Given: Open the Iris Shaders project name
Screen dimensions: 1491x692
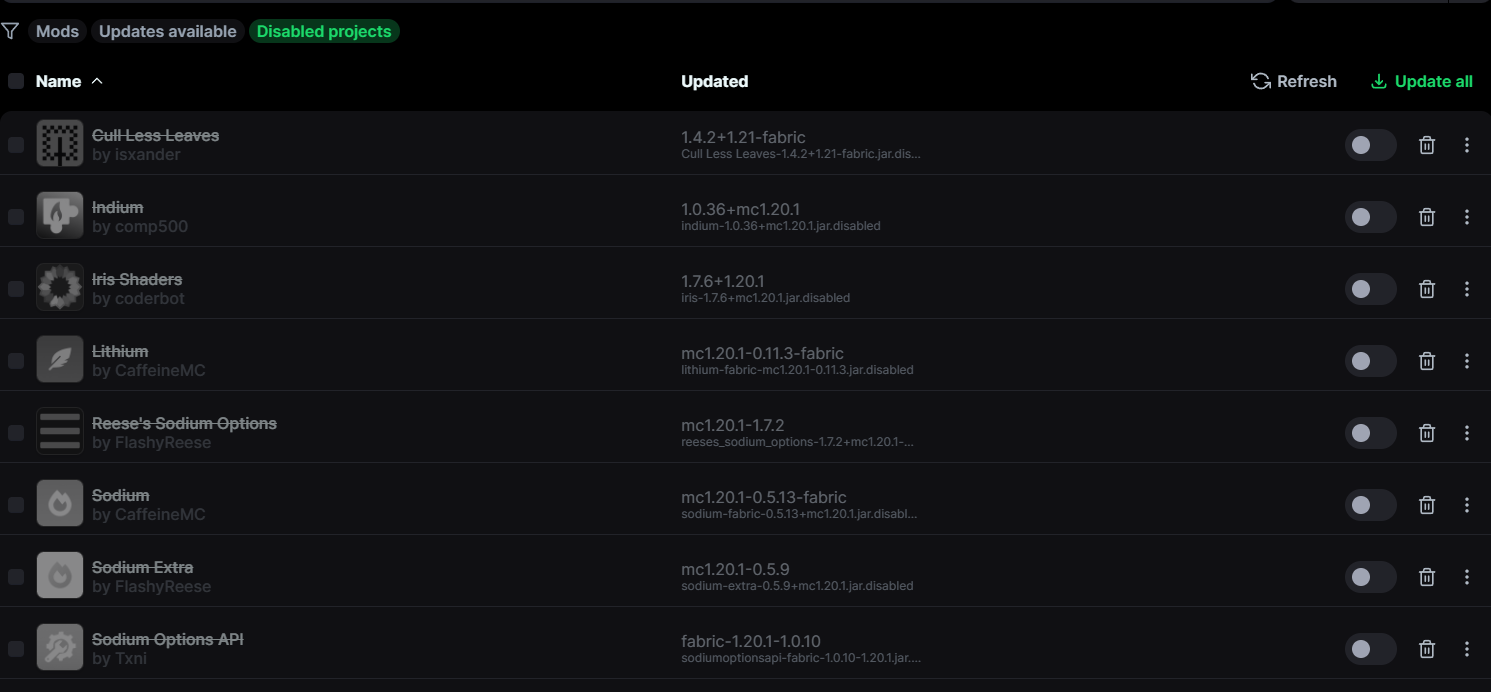Looking at the screenshot, I should [x=137, y=279].
